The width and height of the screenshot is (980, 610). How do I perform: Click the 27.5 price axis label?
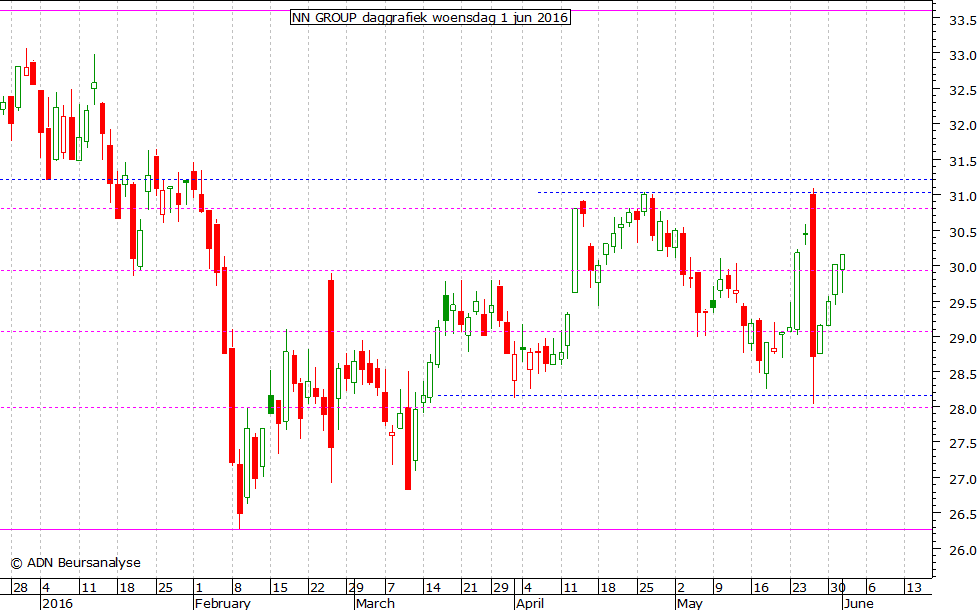(x=962, y=444)
